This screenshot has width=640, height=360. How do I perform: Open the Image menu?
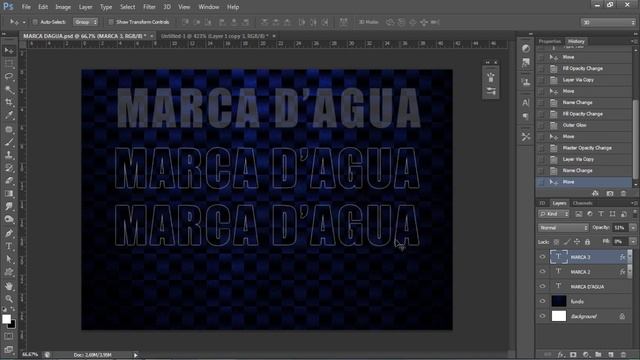pos(63,7)
